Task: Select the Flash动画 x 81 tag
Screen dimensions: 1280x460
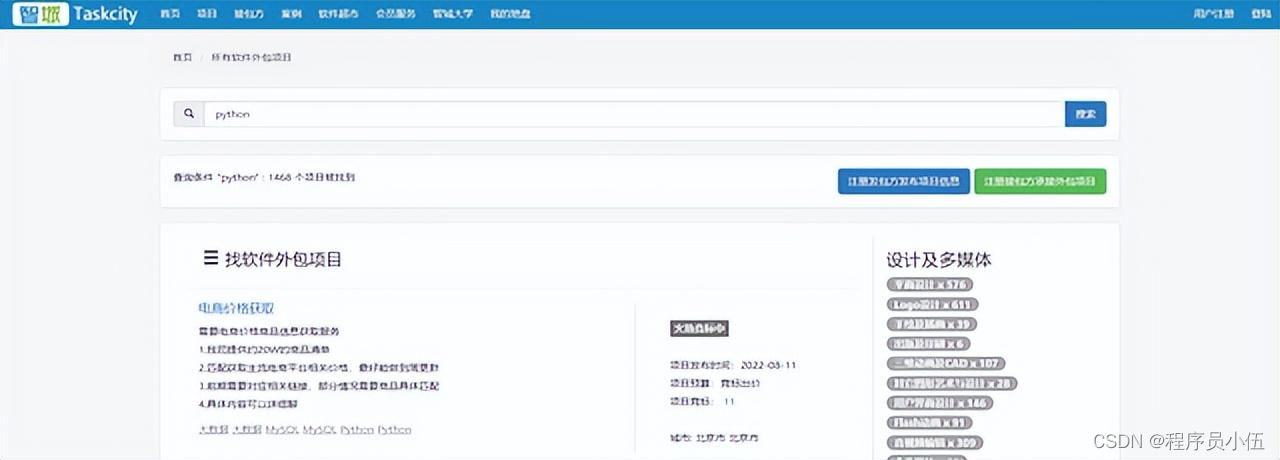Action: coord(929,422)
